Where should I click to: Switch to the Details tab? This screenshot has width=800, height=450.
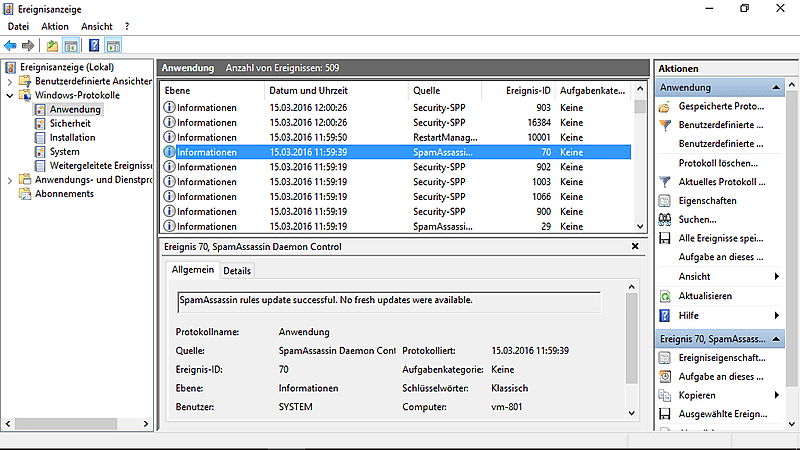(237, 271)
